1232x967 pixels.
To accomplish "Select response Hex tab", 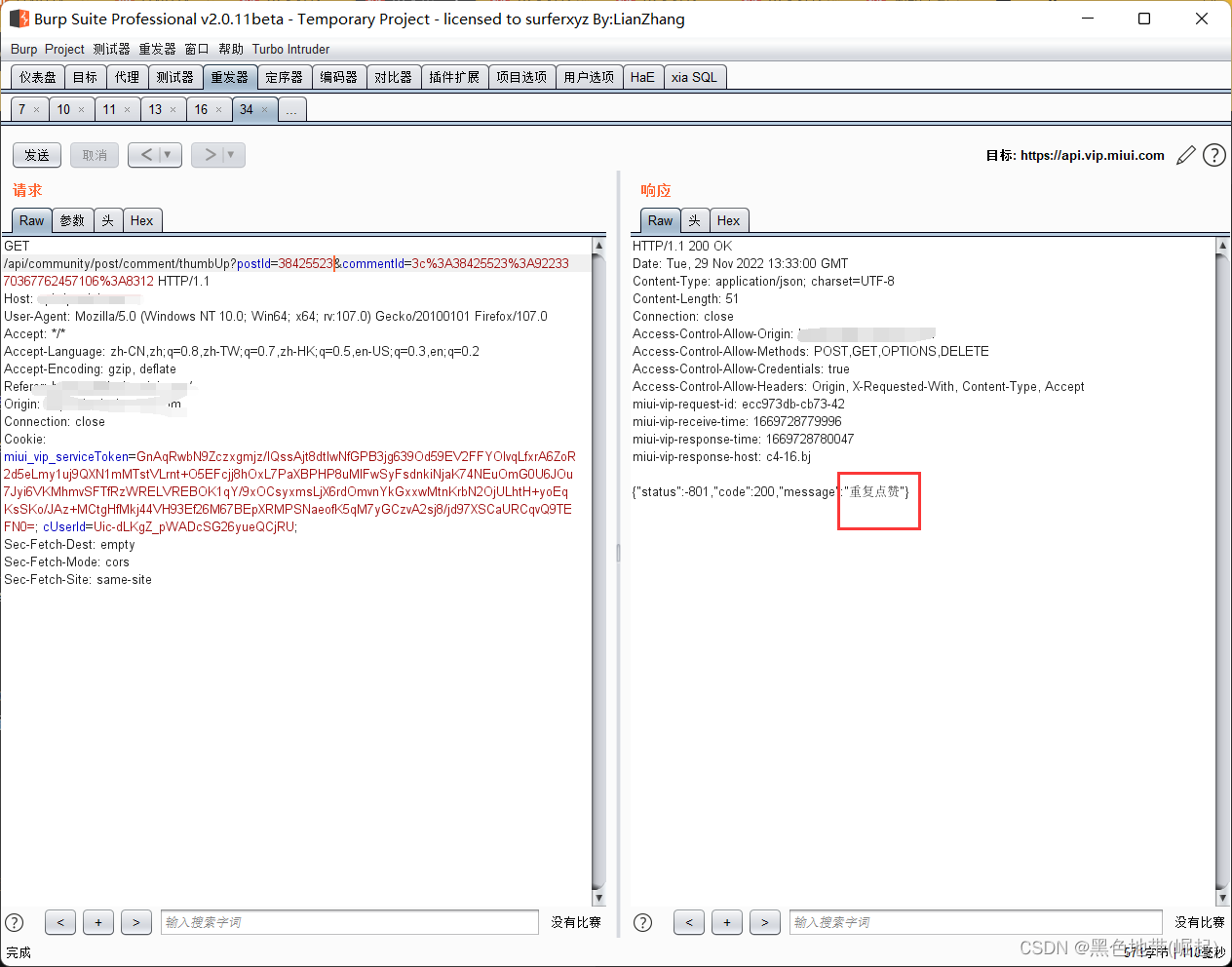I will [728, 220].
